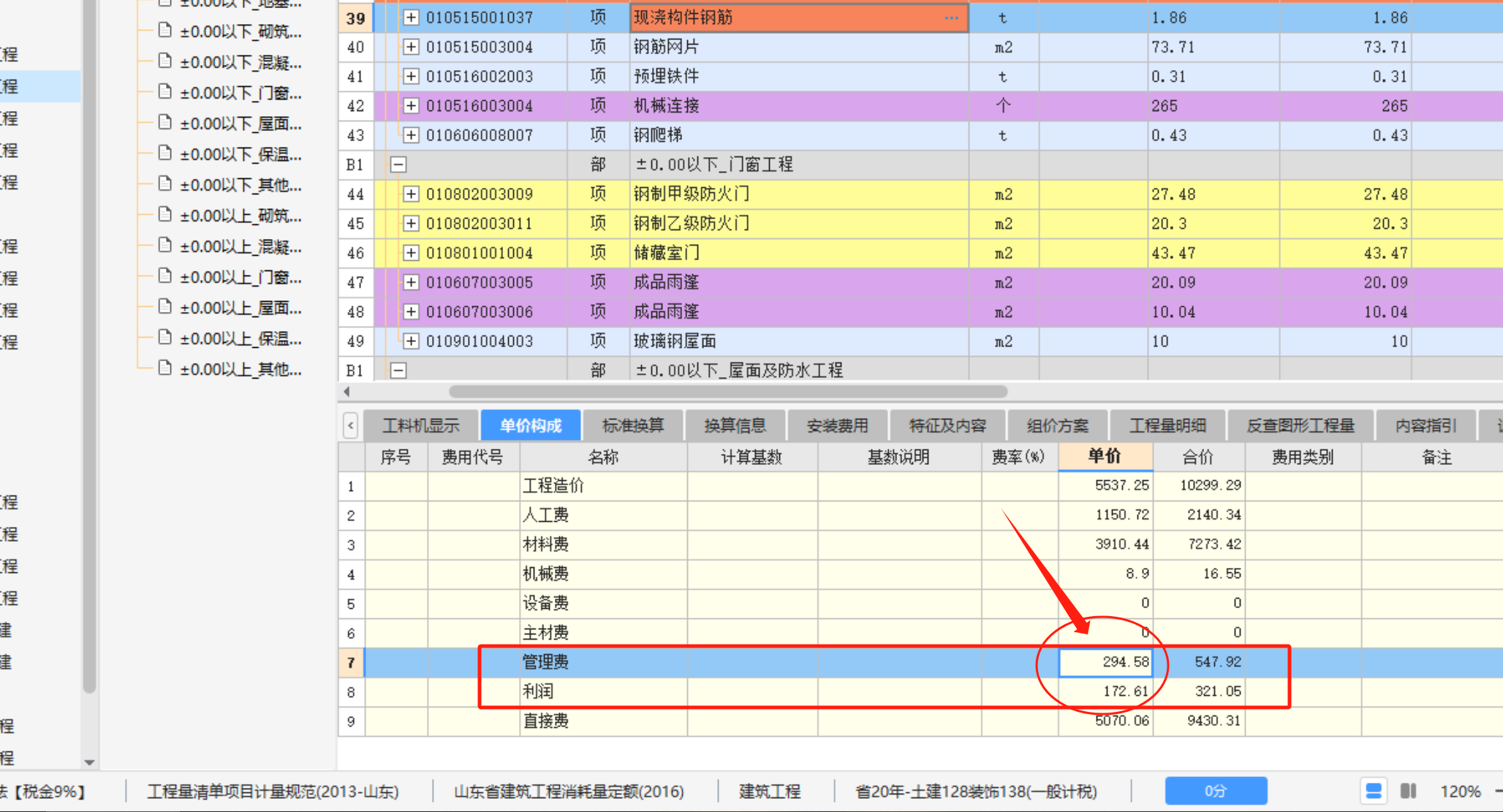Expand row 010802003009 plus box
Screen dimensions: 1503x812
coord(411,194)
